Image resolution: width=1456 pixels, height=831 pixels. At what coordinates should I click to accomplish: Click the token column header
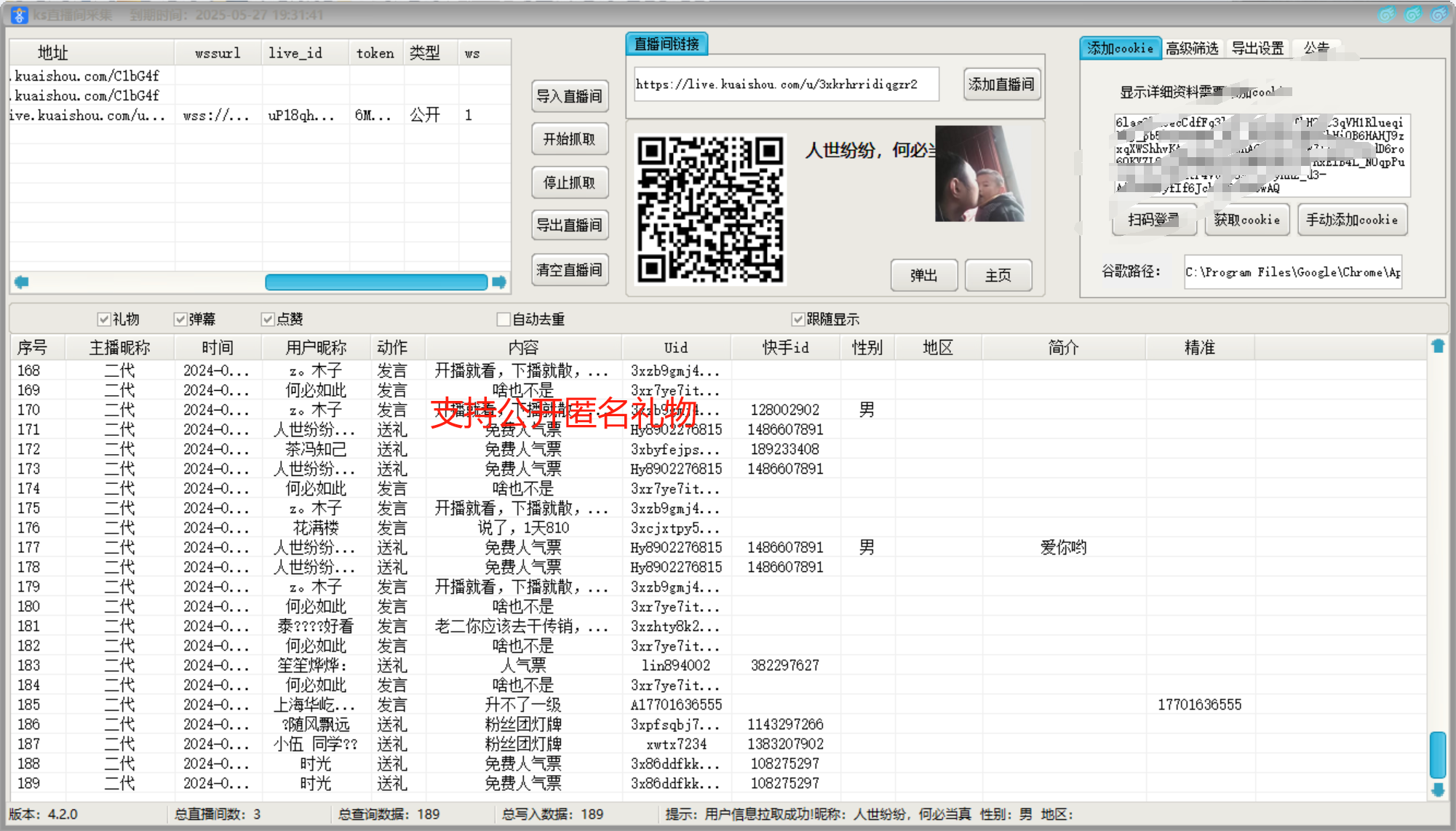coord(375,53)
